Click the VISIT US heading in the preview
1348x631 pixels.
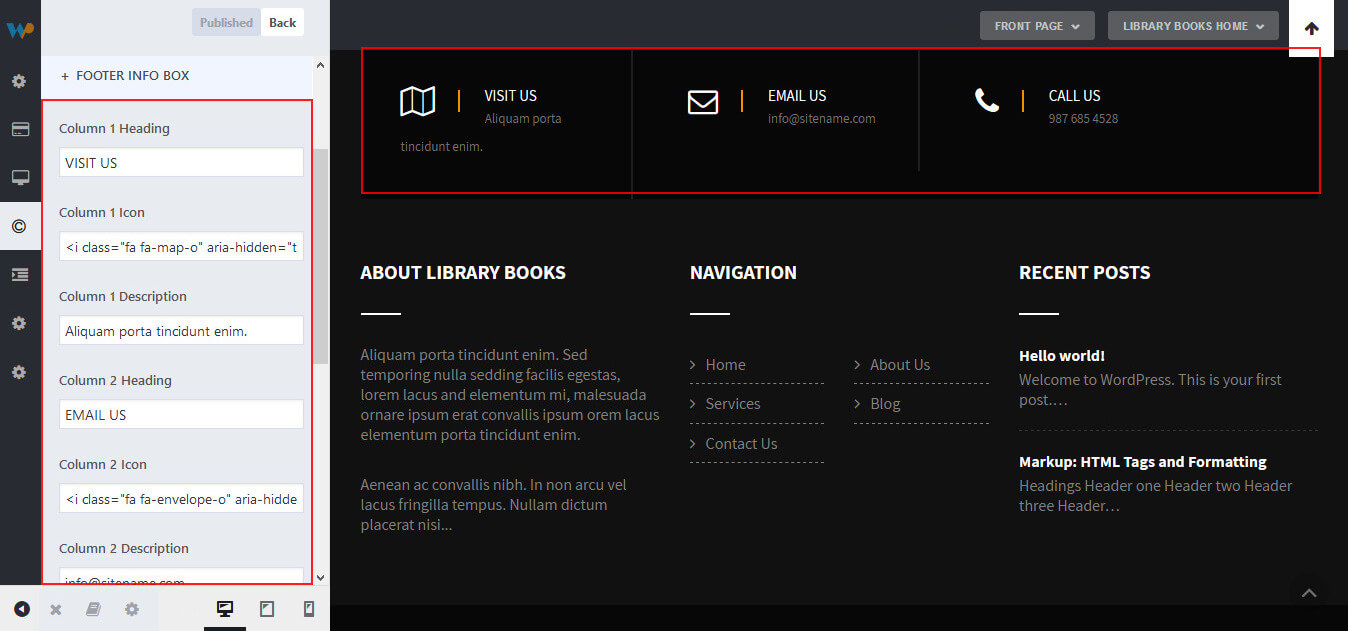click(x=511, y=96)
